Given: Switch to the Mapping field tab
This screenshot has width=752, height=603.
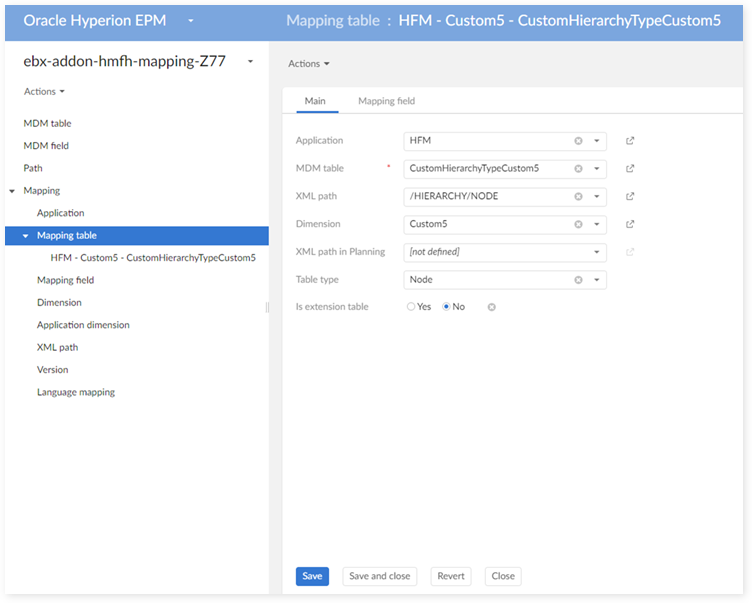Looking at the screenshot, I should click(x=386, y=101).
